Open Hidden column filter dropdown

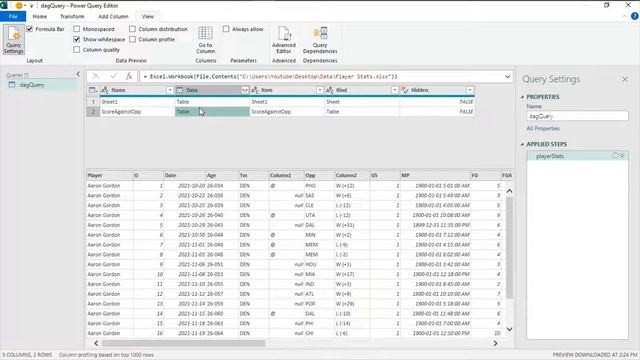click(470, 90)
